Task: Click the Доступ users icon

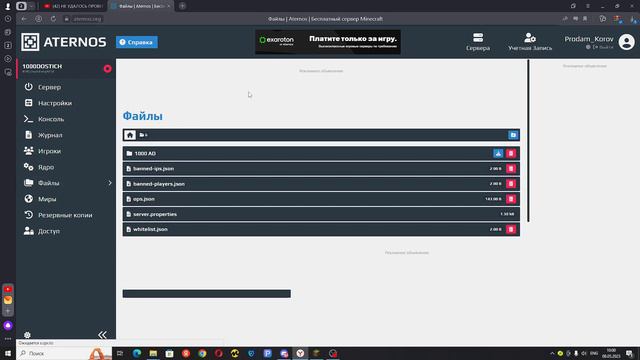Action: pyautogui.click(x=28, y=231)
